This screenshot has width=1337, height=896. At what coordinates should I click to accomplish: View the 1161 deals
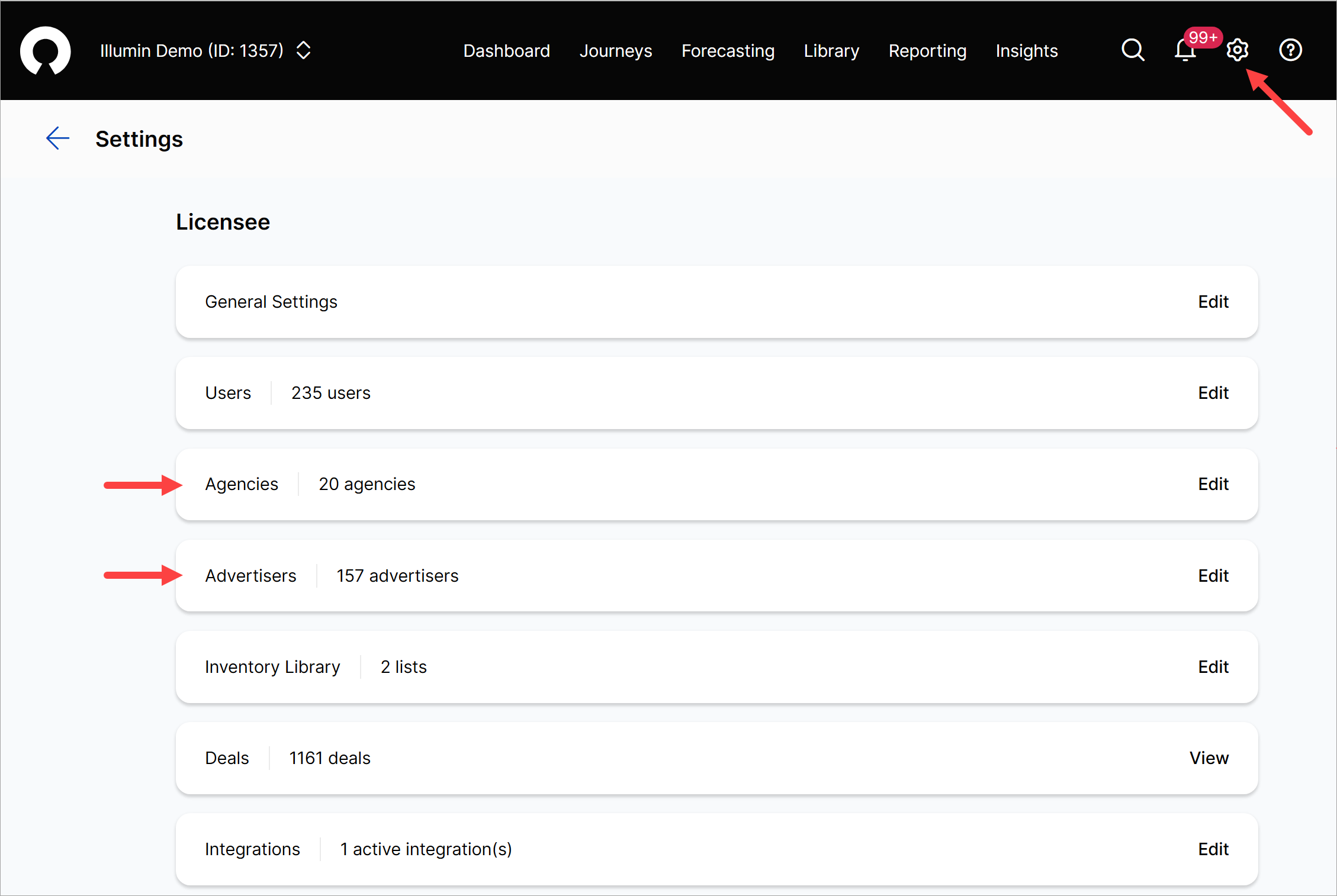click(1209, 758)
